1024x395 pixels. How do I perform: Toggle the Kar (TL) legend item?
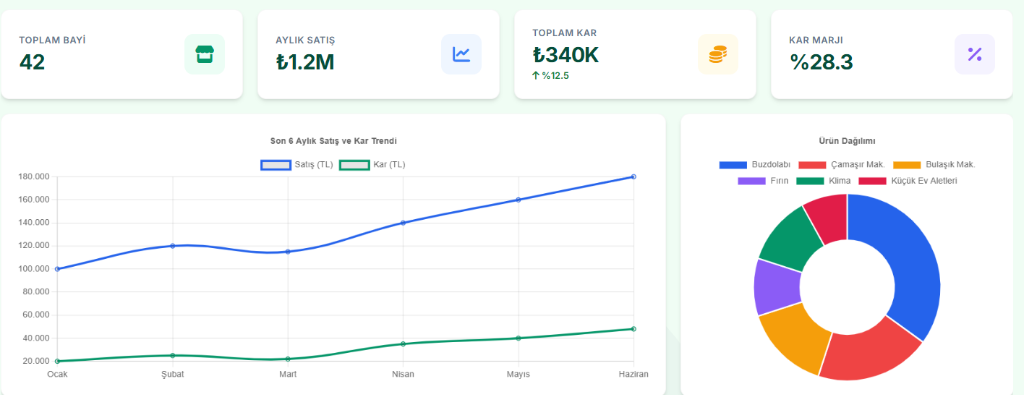click(x=372, y=165)
